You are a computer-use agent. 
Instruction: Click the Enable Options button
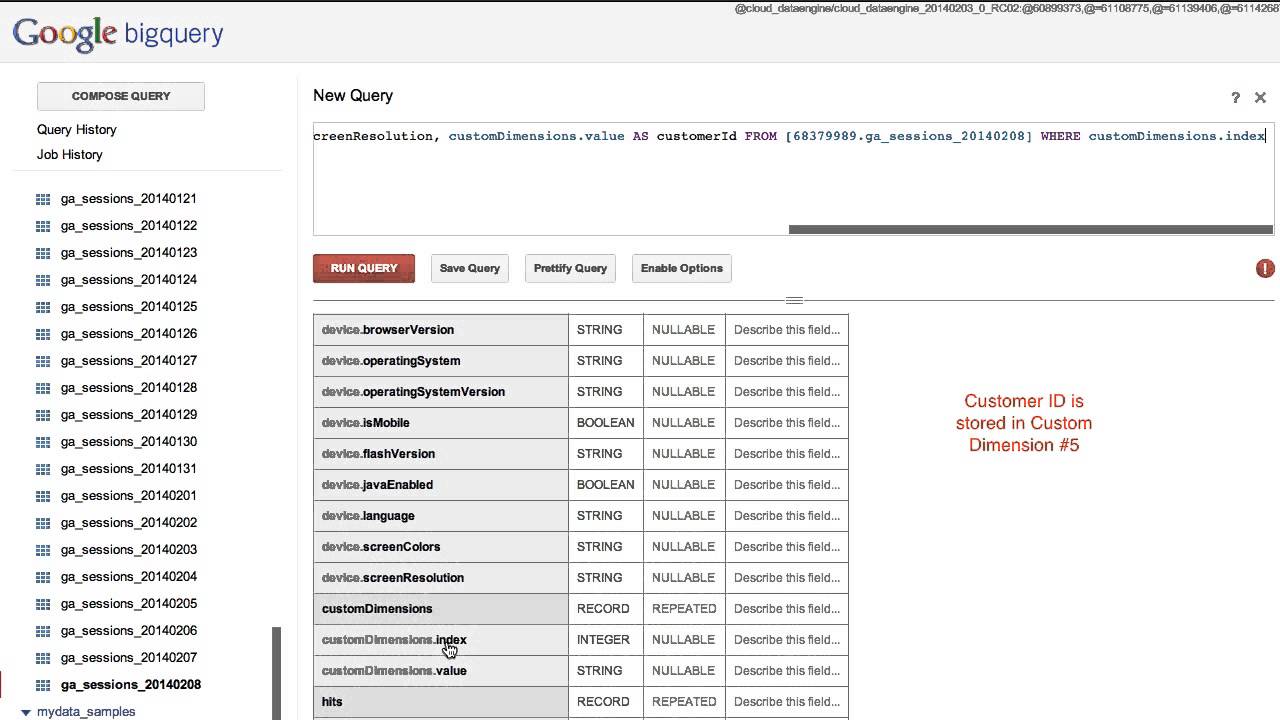coord(682,268)
